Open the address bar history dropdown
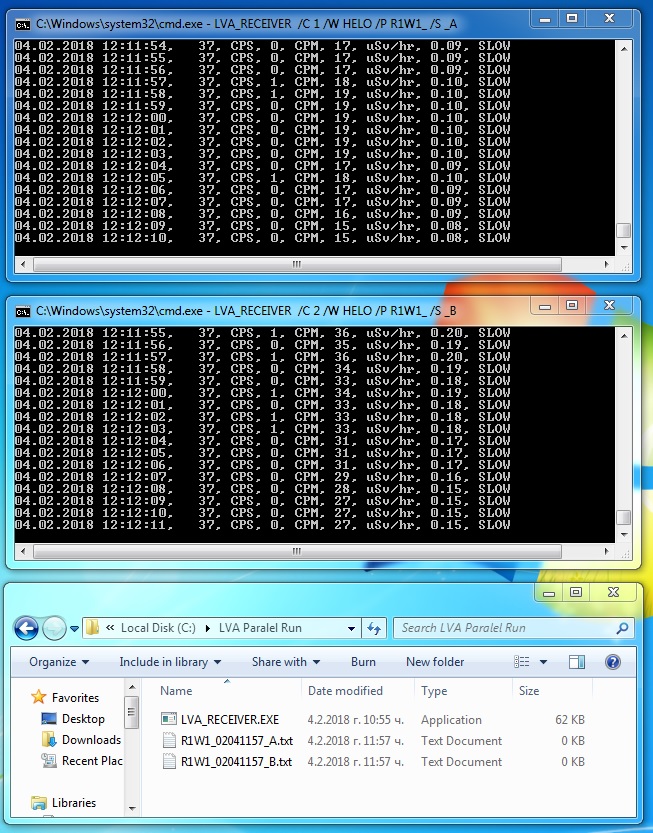 [x=351, y=628]
